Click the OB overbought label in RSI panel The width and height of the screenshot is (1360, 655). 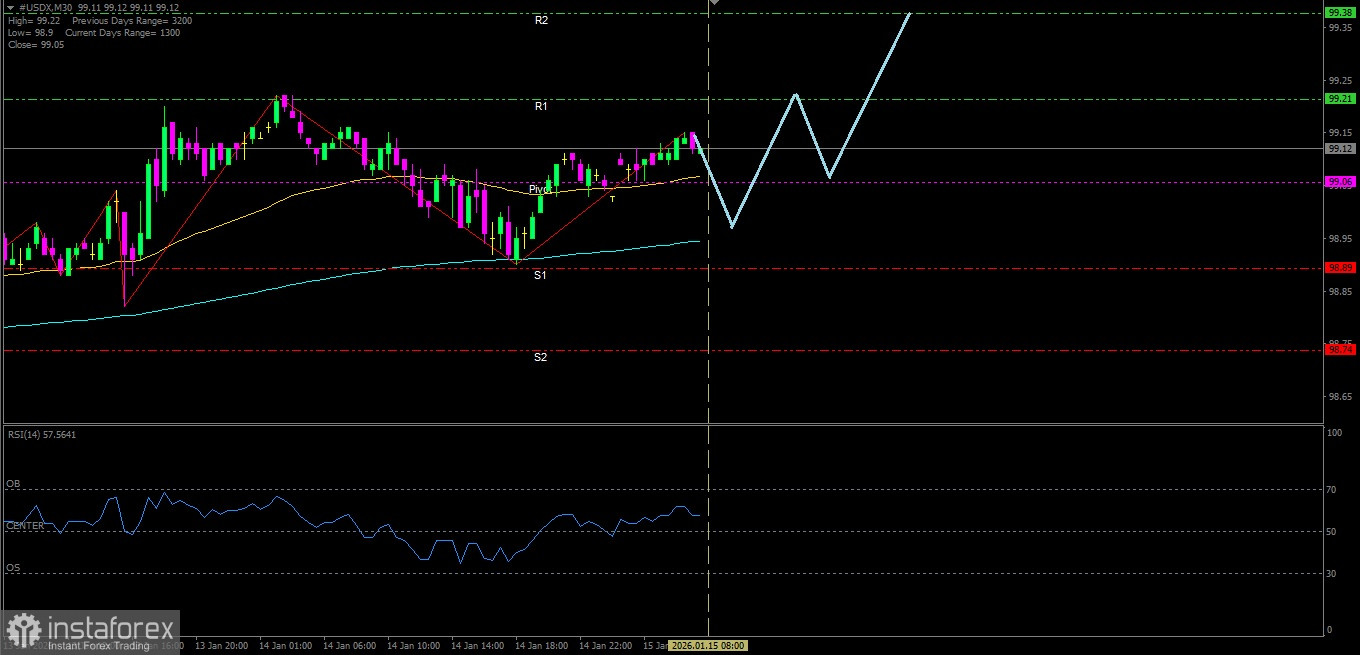point(13,483)
